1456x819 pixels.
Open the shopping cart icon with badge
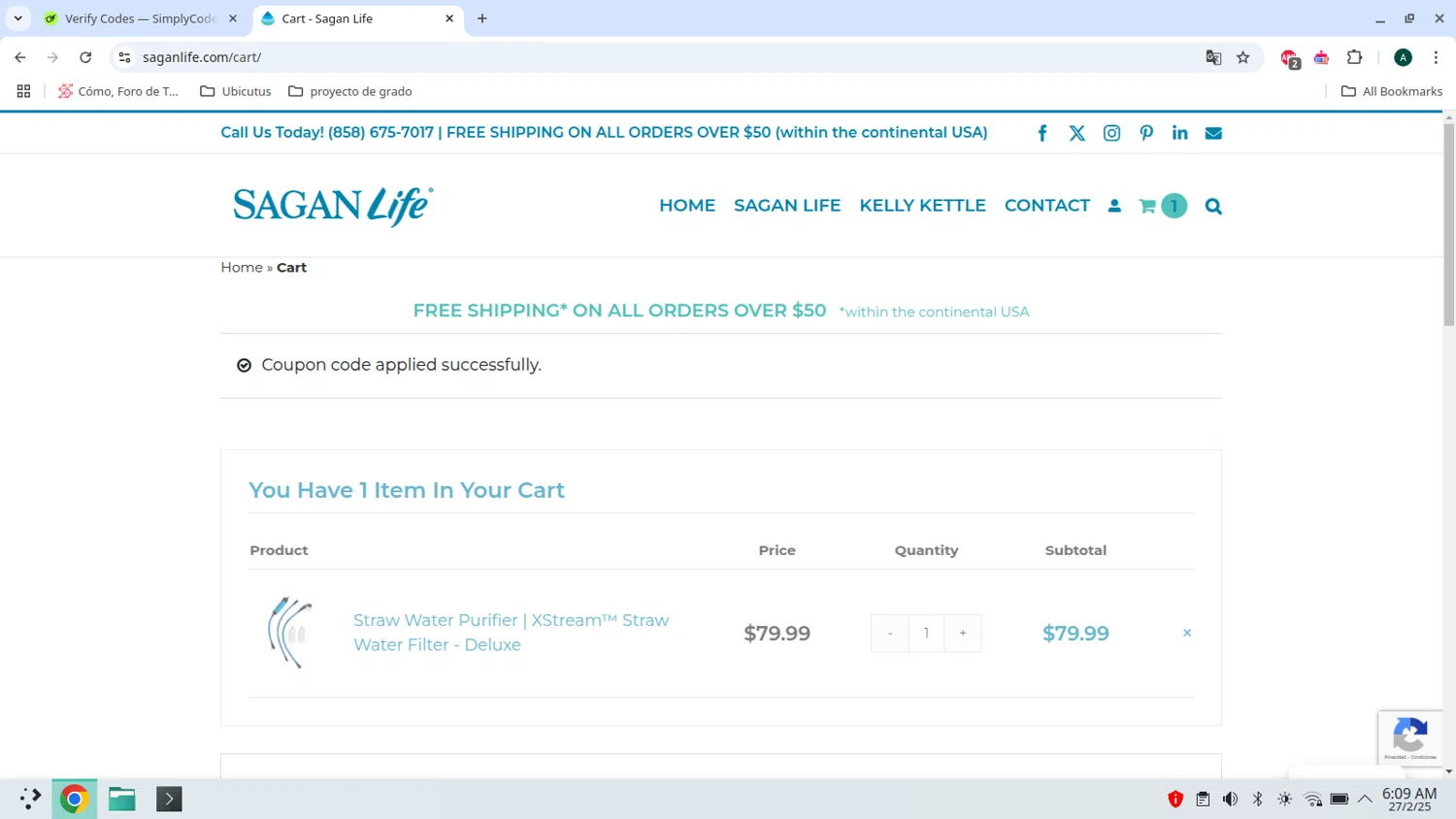tap(1162, 206)
